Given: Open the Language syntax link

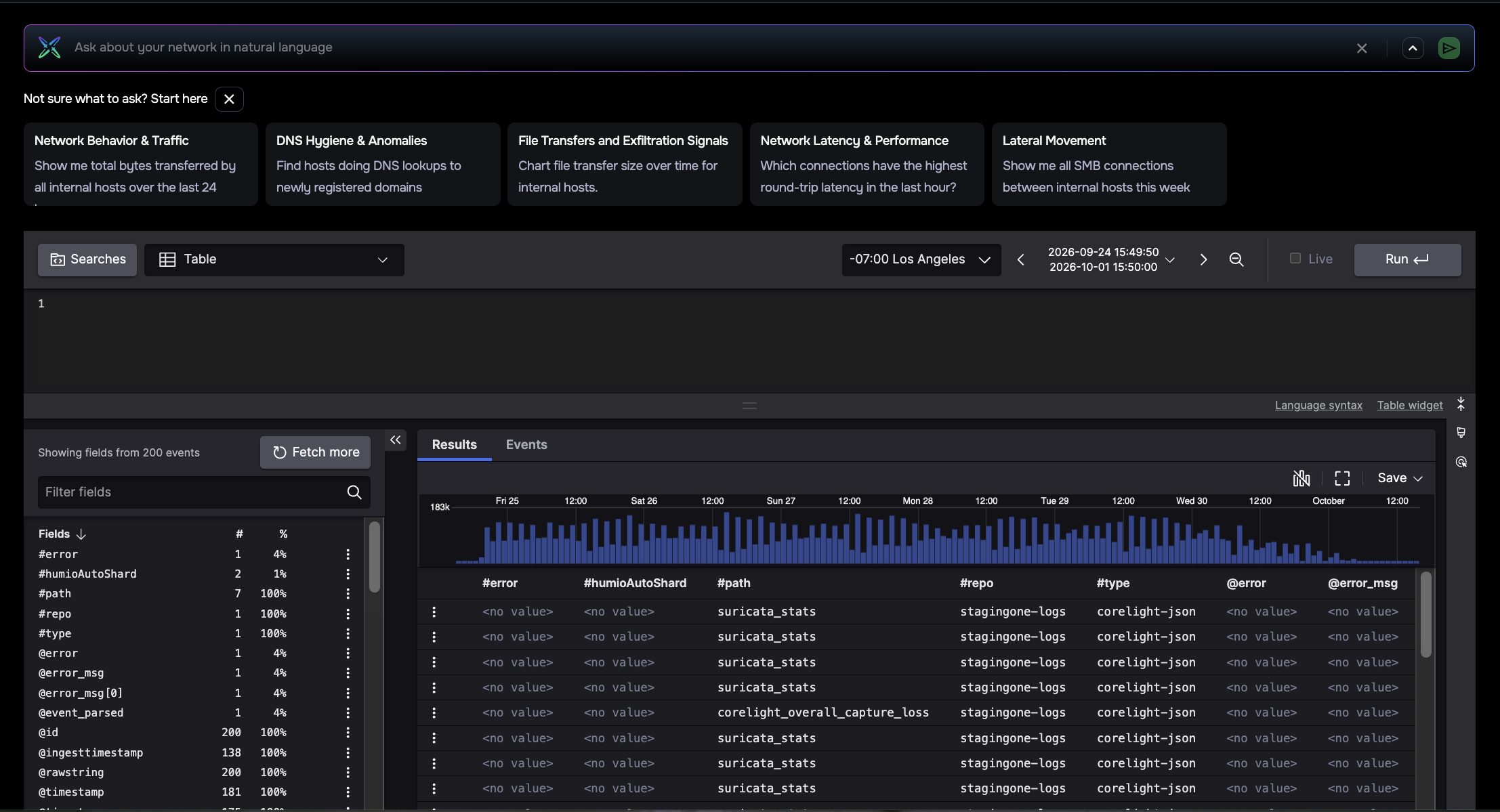Looking at the screenshot, I should click(x=1318, y=406).
